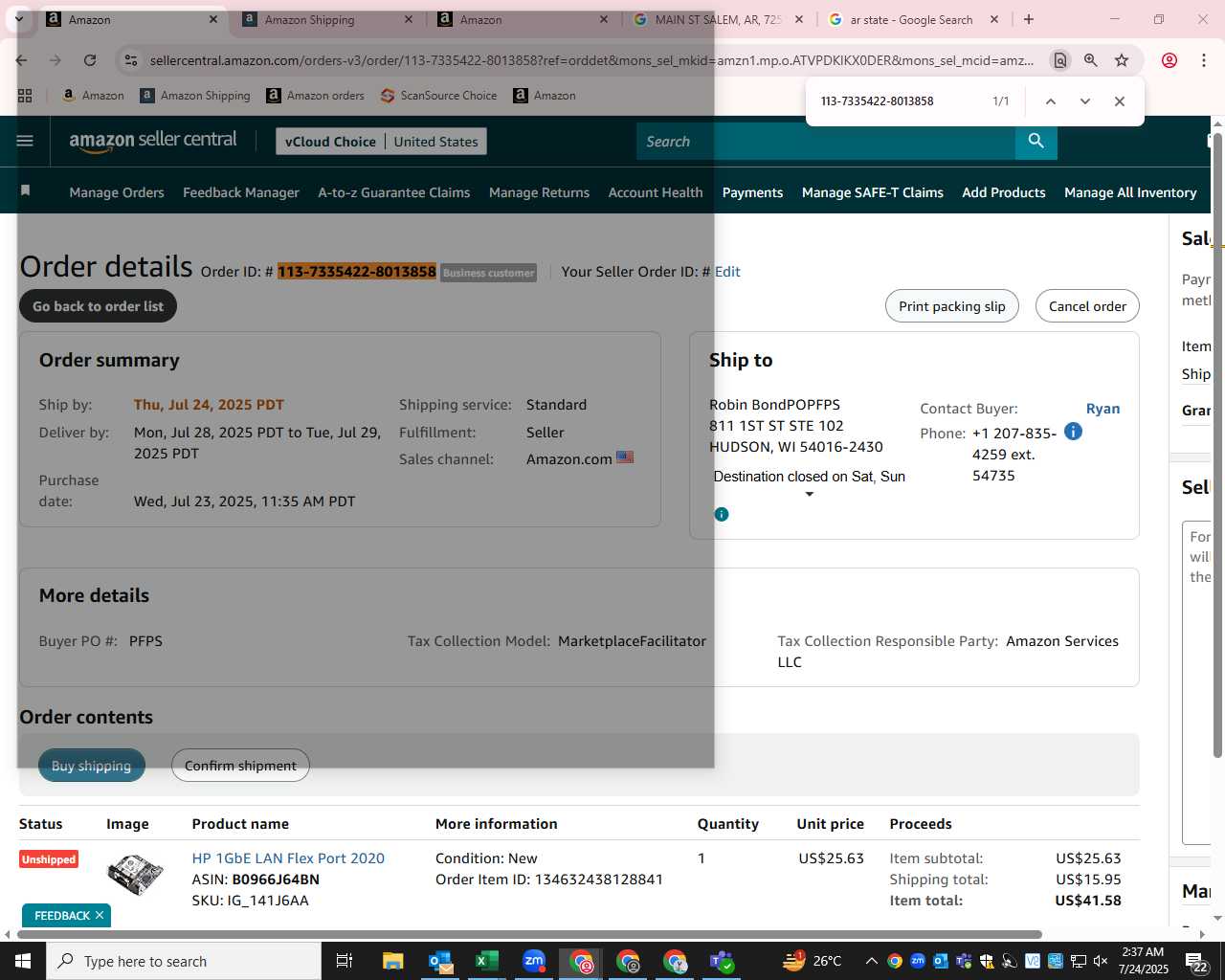Screen dimensions: 1225x980
Task: Open Payments in the nav bar
Action: [752, 192]
